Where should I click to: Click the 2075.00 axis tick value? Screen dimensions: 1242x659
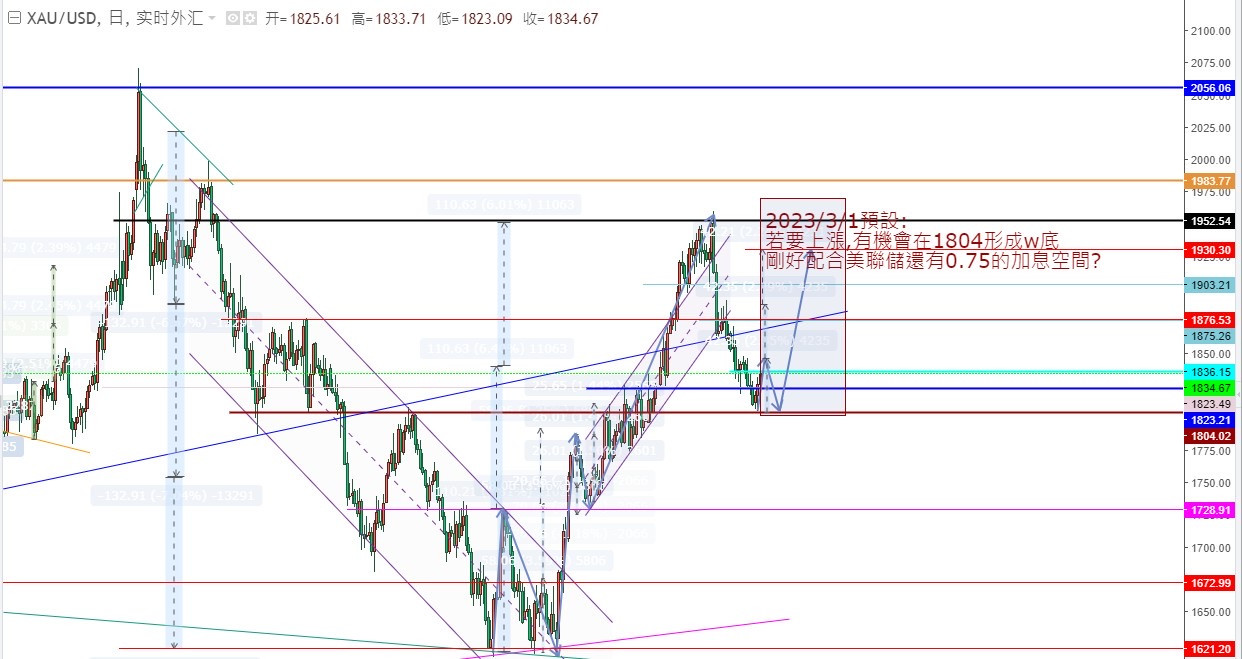click(1211, 63)
